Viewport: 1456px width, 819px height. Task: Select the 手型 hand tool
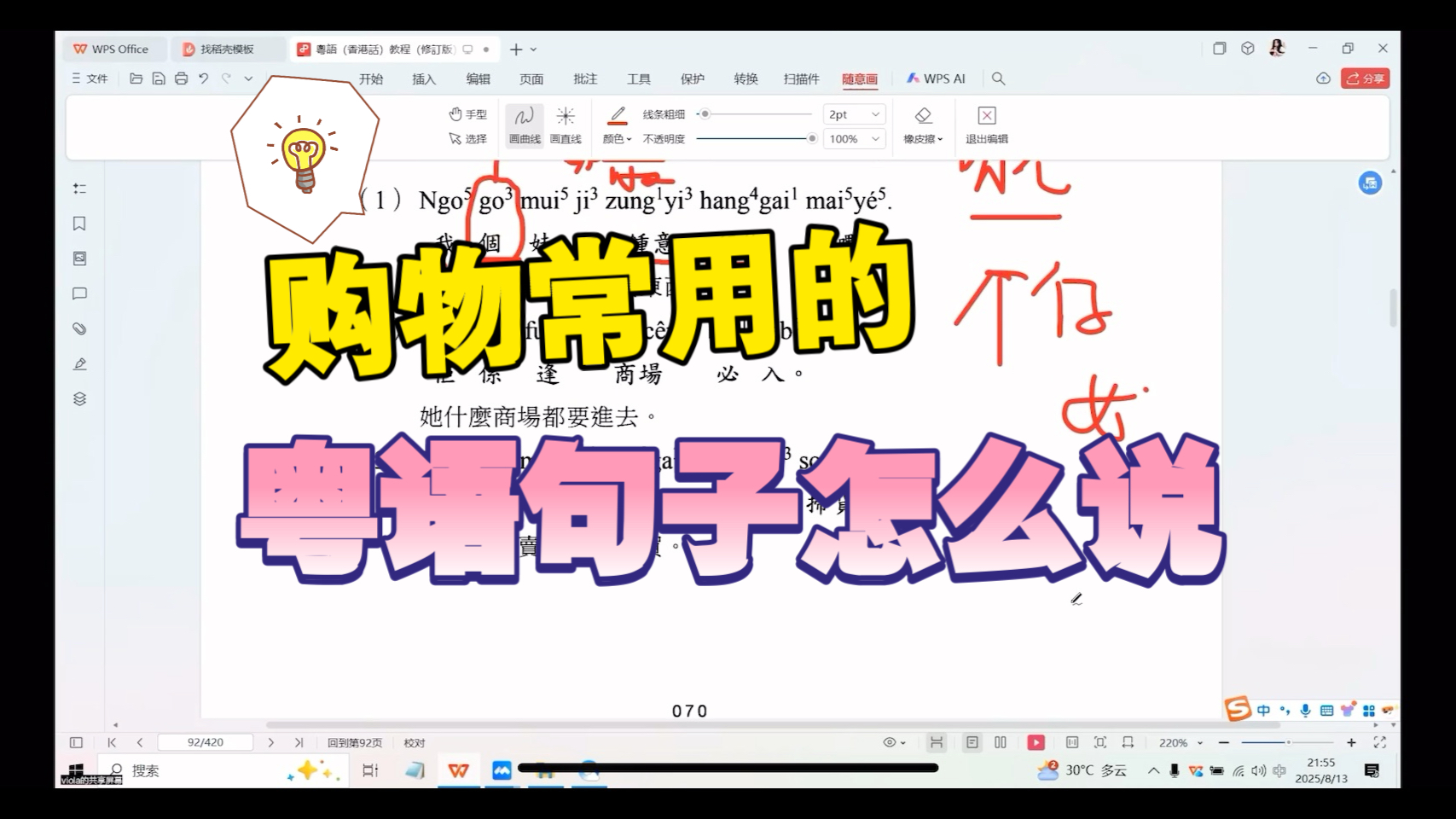click(467, 114)
